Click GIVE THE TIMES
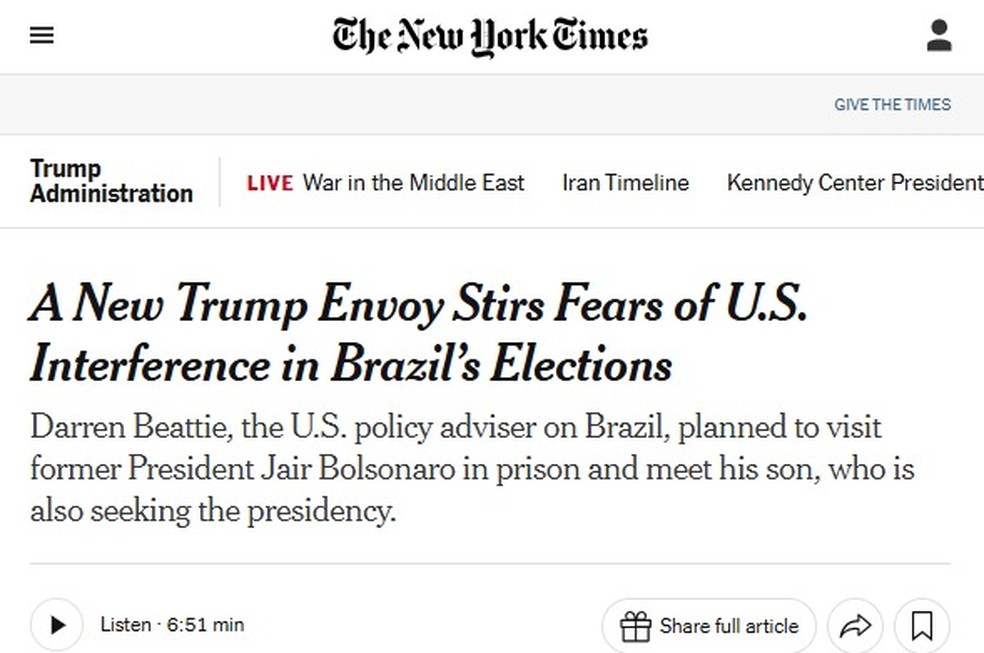The image size is (984, 653). pyautogui.click(x=892, y=104)
